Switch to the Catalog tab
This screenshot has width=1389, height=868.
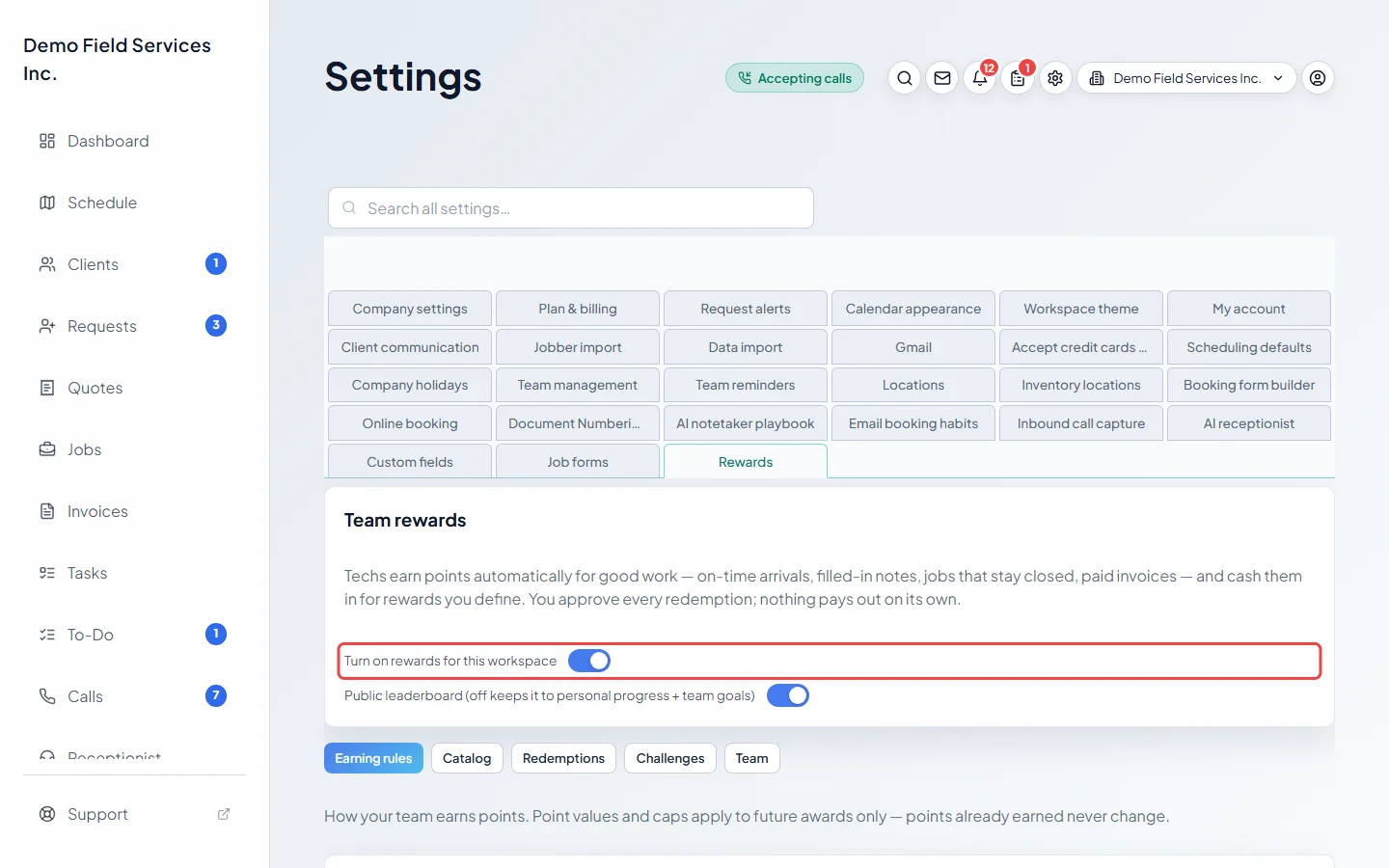(x=467, y=758)
